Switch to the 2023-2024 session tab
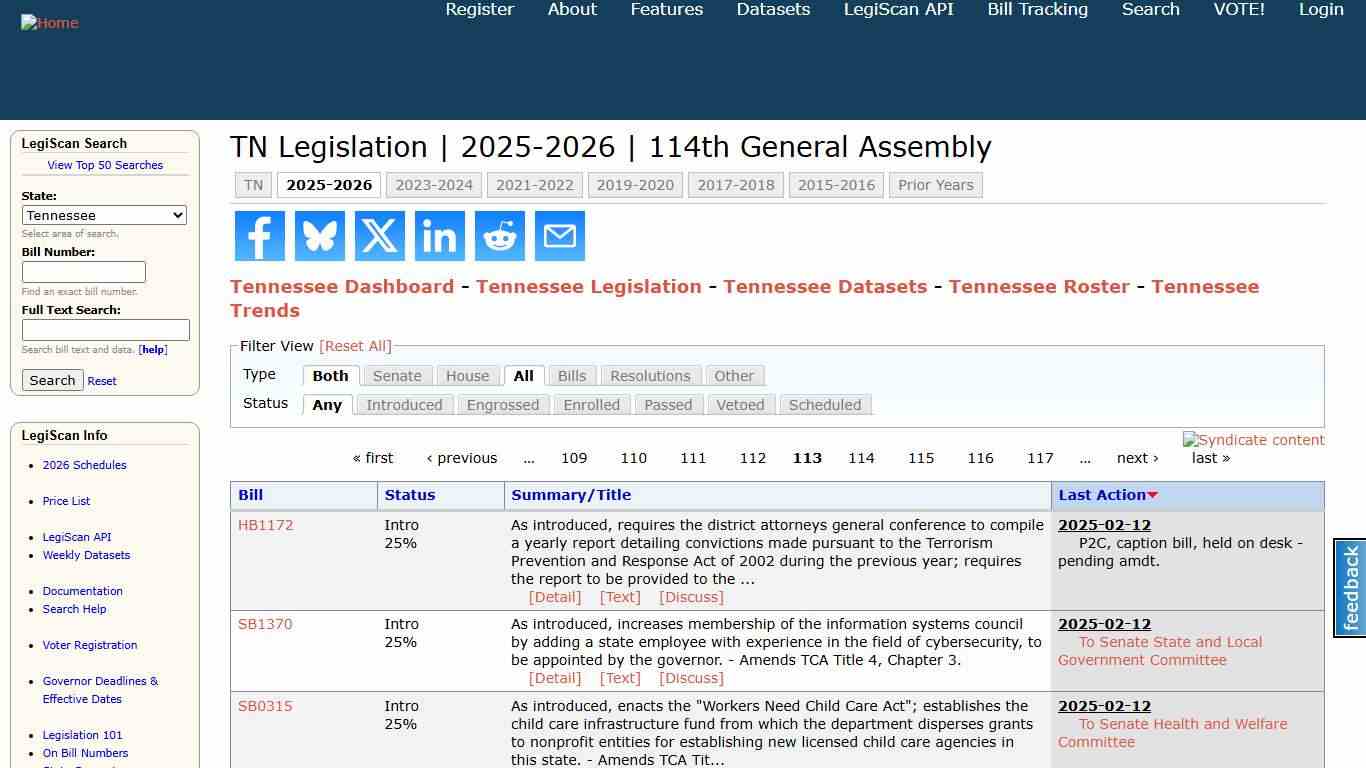The image size is (1366, 768). tap(434, 185)
